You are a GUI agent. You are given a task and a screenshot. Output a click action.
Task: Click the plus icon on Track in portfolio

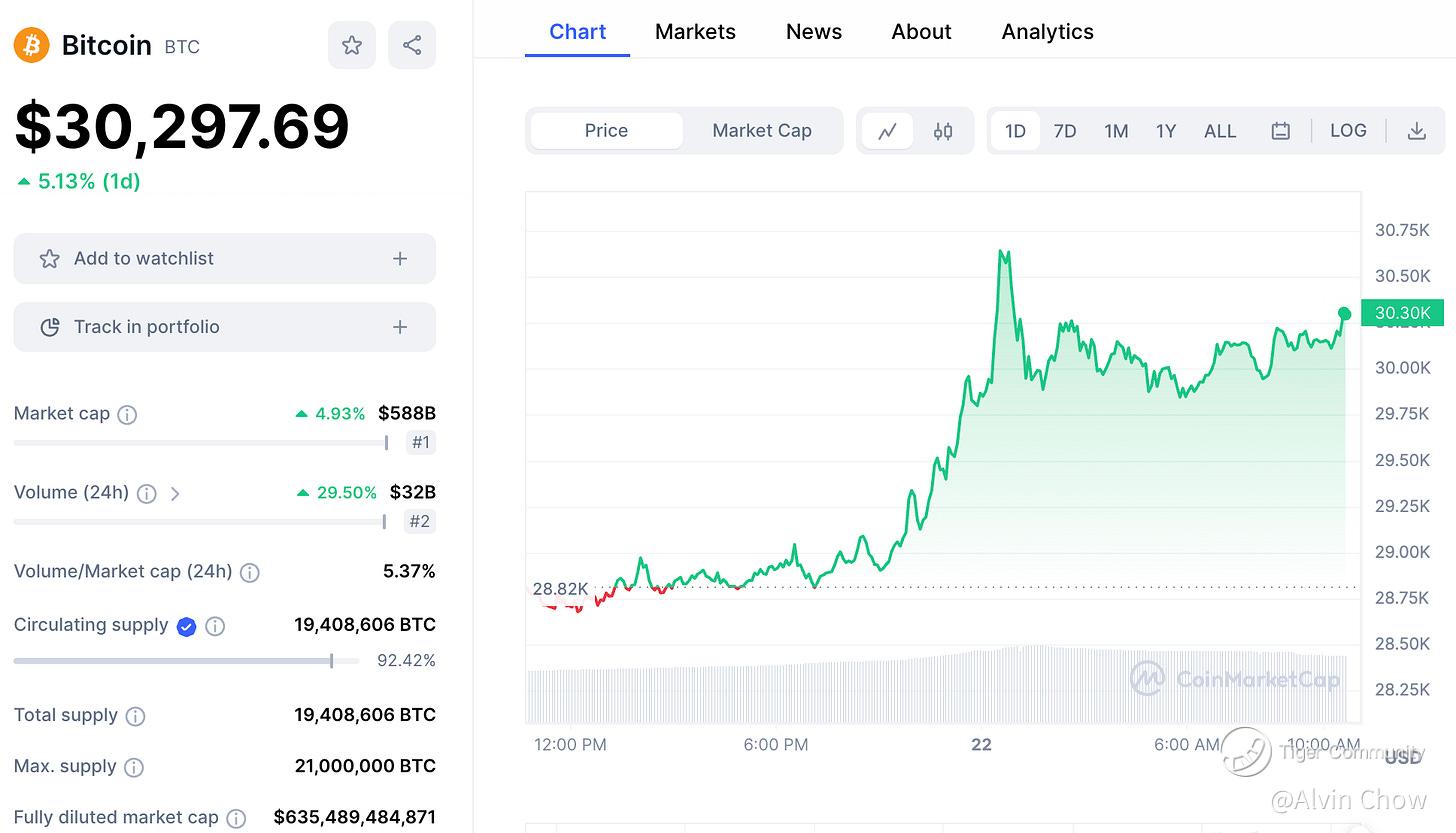tap(400, 327)
